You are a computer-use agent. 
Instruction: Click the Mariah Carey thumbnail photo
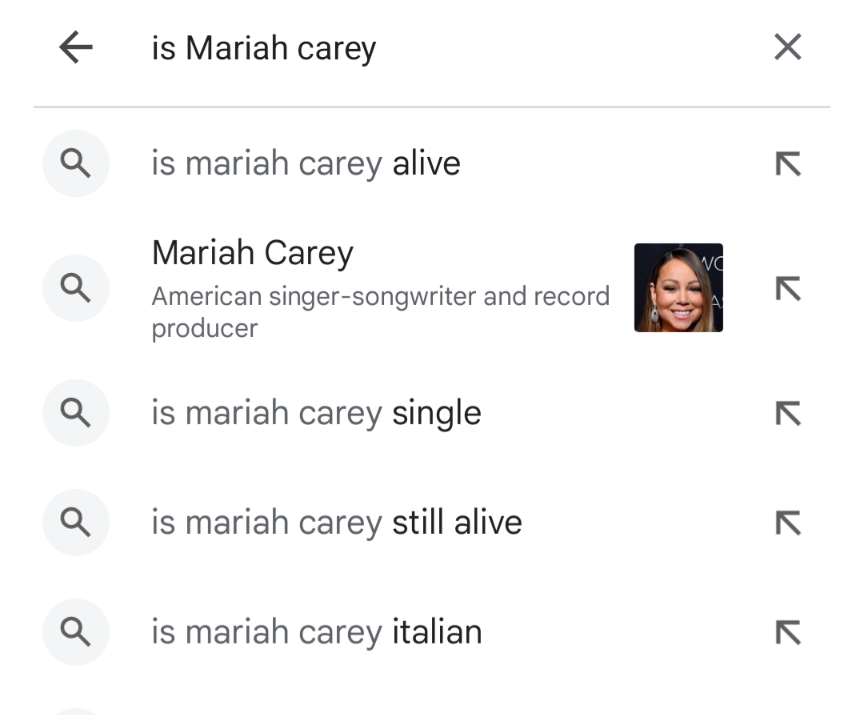coord(678,287)
